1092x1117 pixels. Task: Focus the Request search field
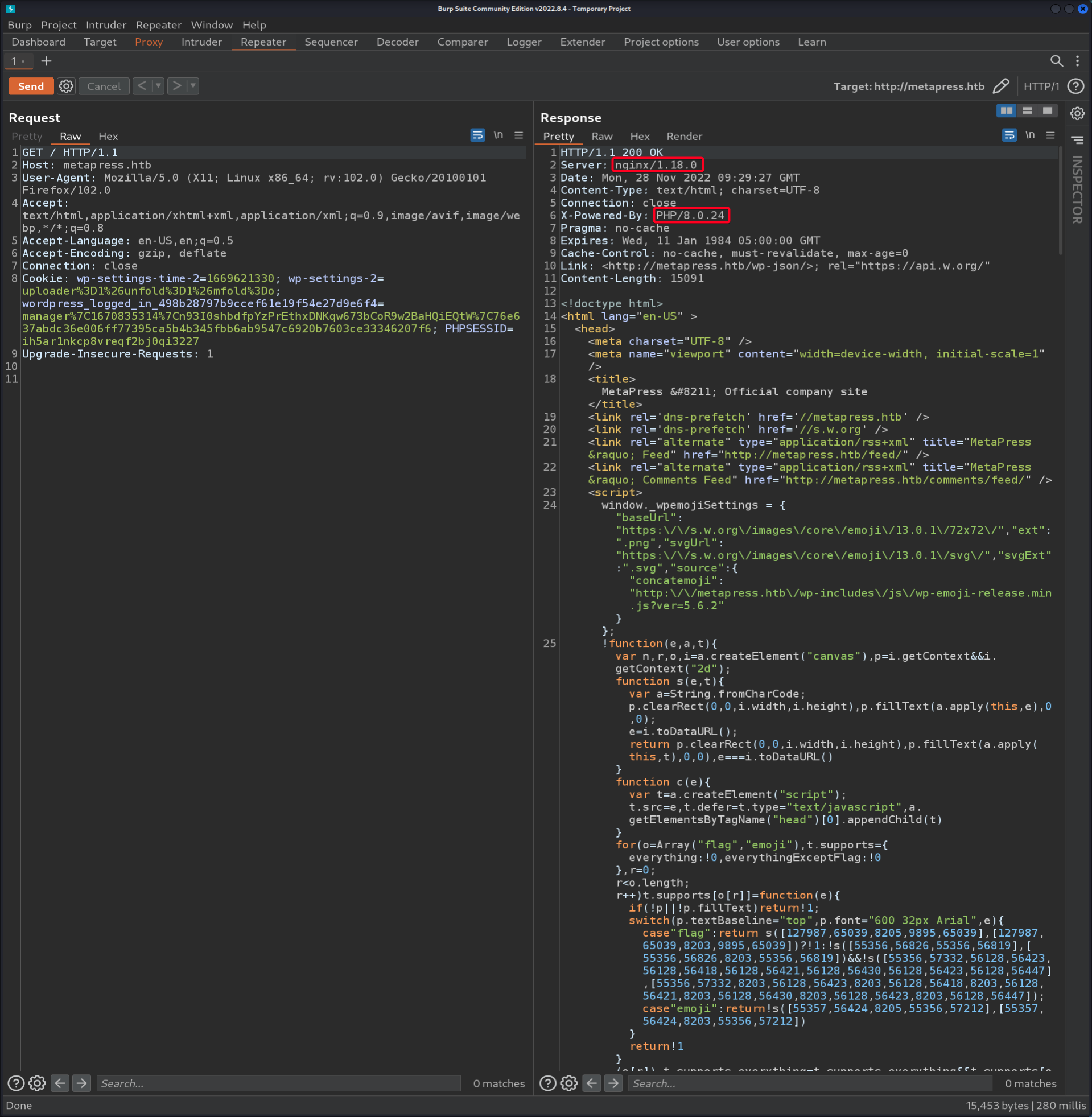[279, 1083]
